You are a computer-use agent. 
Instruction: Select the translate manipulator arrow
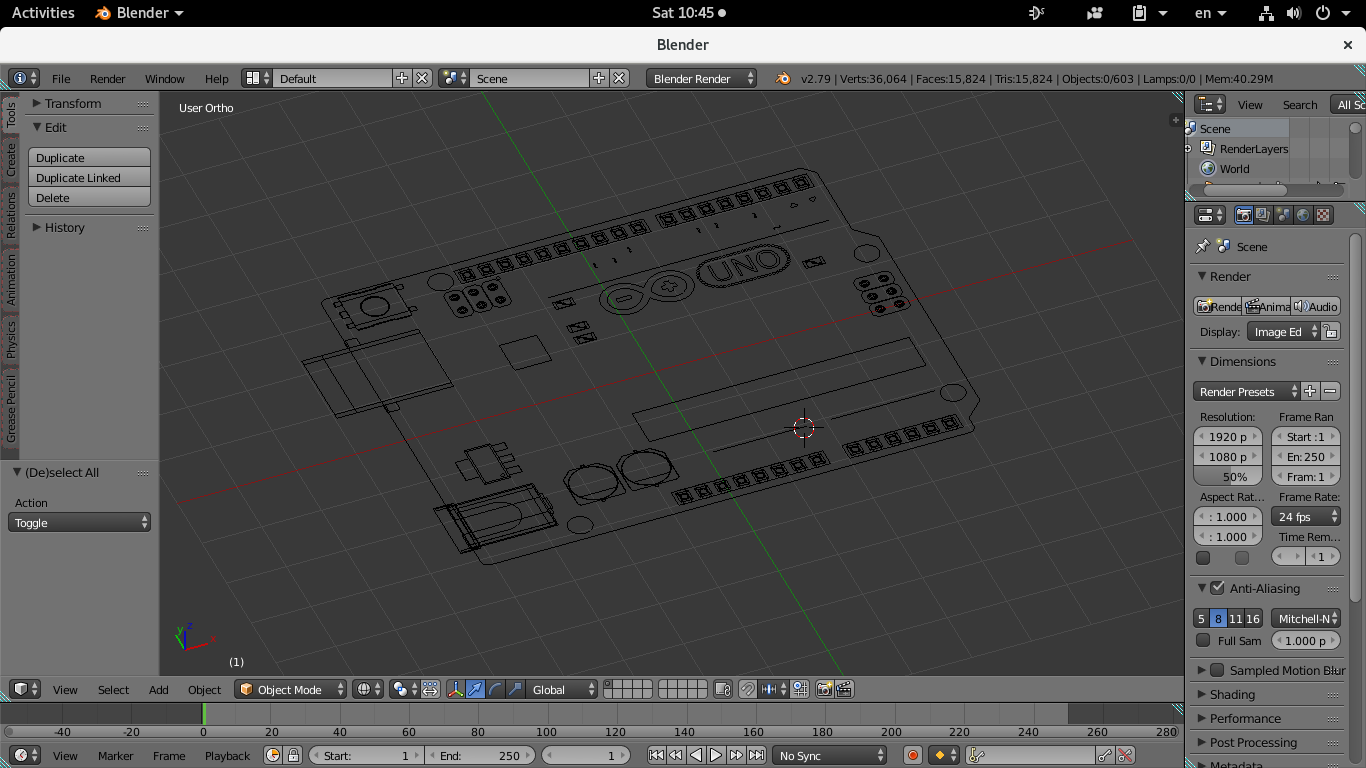pyautogui.click(x=475, y=689)
